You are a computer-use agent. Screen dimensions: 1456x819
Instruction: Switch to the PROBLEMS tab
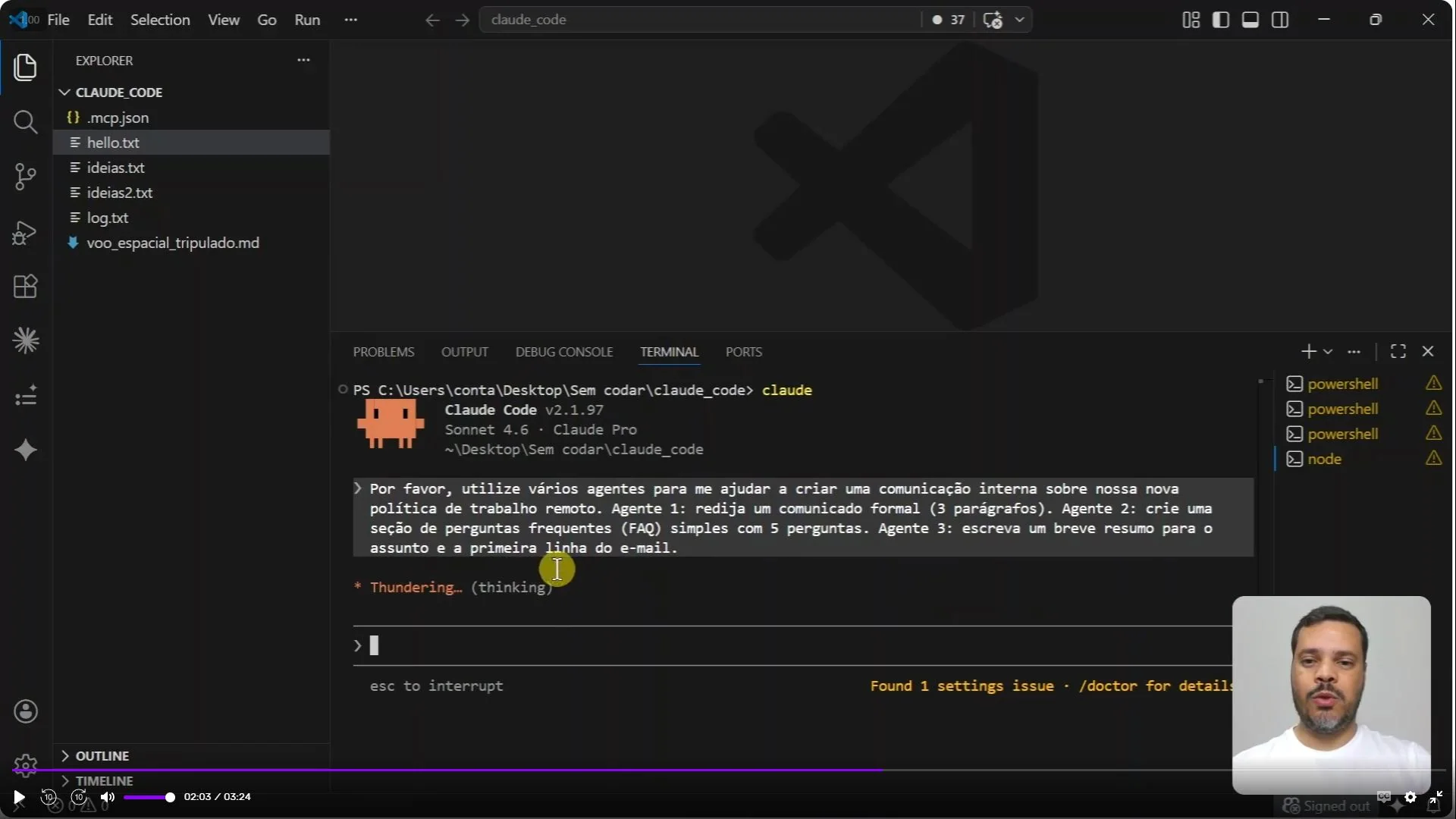pyautogui.click(x=384, y=352)
